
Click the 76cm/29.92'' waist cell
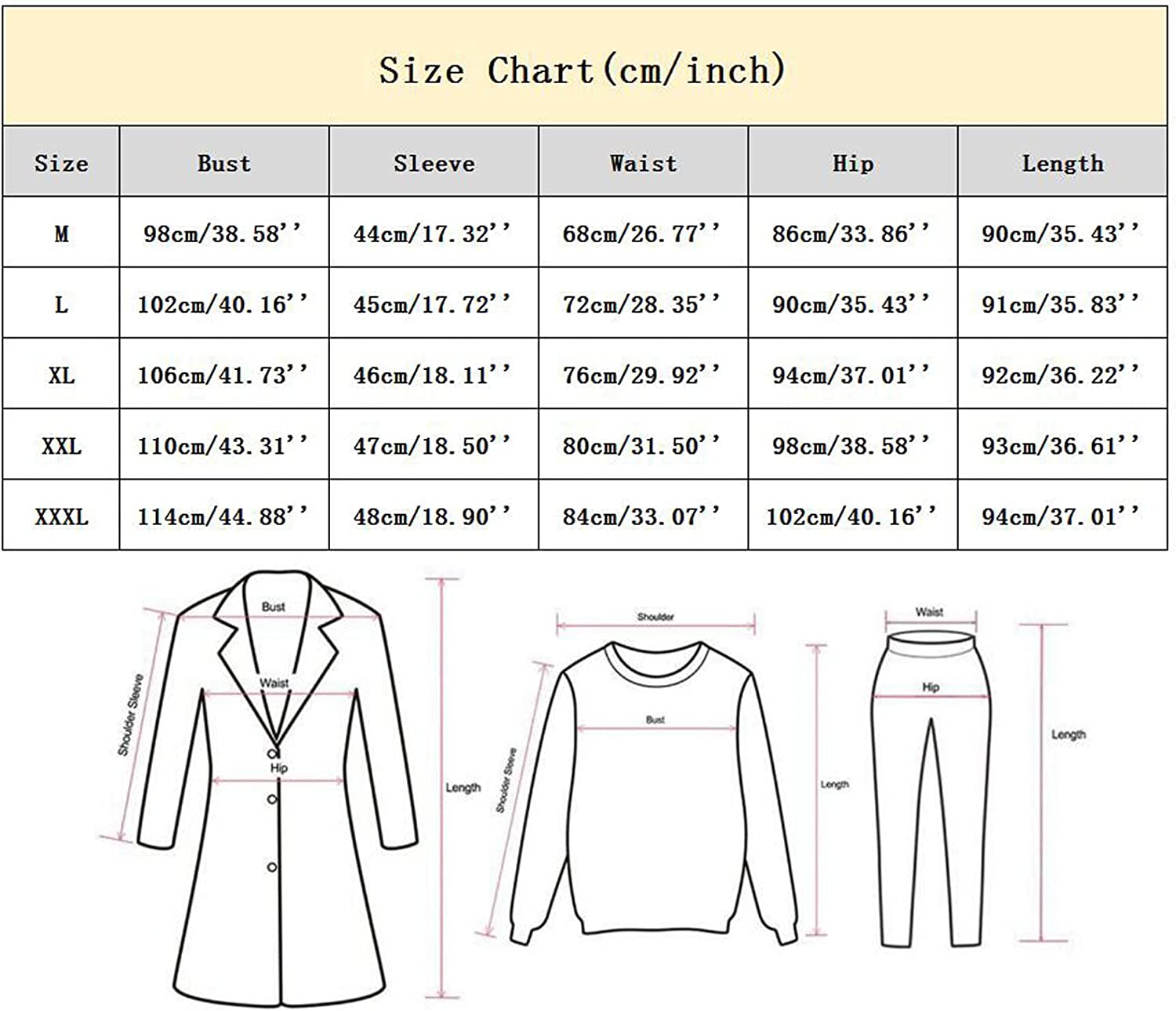(x=642, y=375)
